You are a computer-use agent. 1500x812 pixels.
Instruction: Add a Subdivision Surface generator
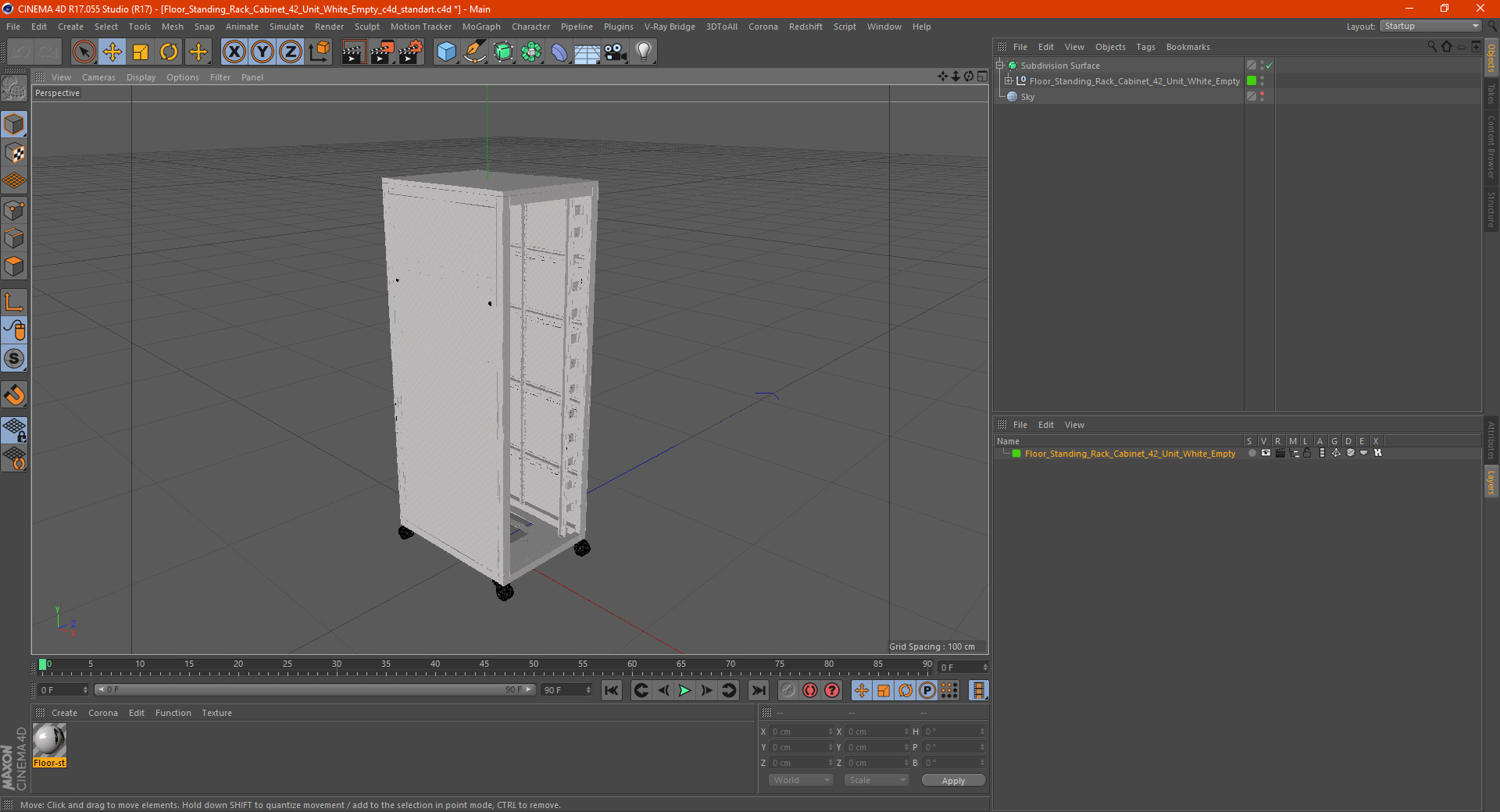pos(503,52)
